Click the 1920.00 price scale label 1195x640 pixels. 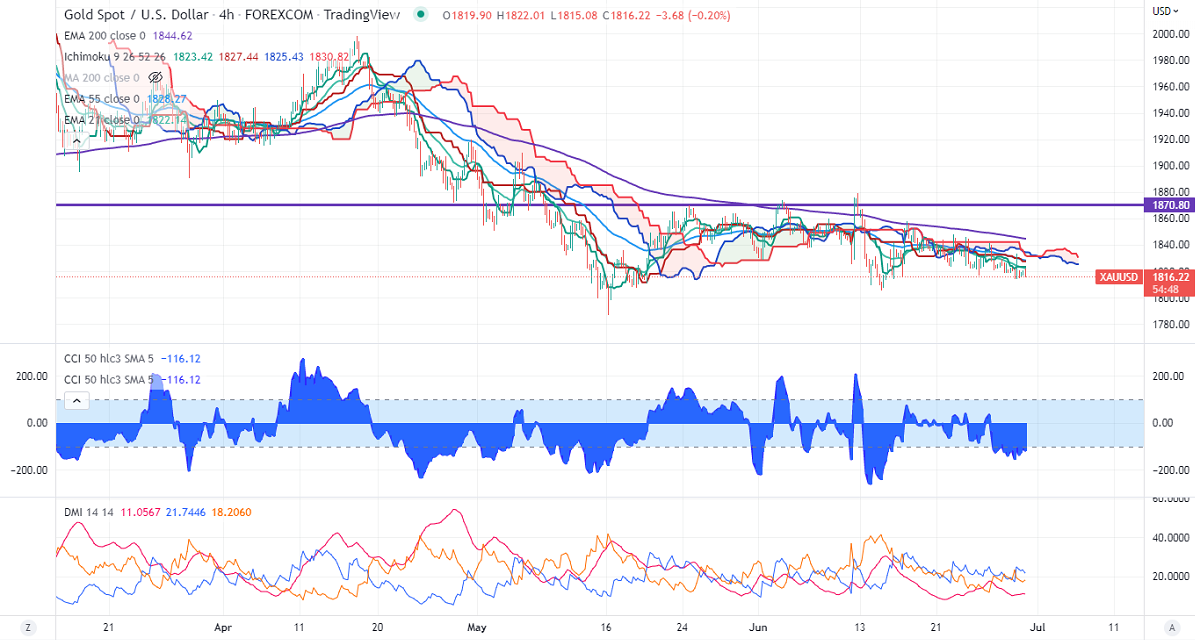[x=1172, y=139]
